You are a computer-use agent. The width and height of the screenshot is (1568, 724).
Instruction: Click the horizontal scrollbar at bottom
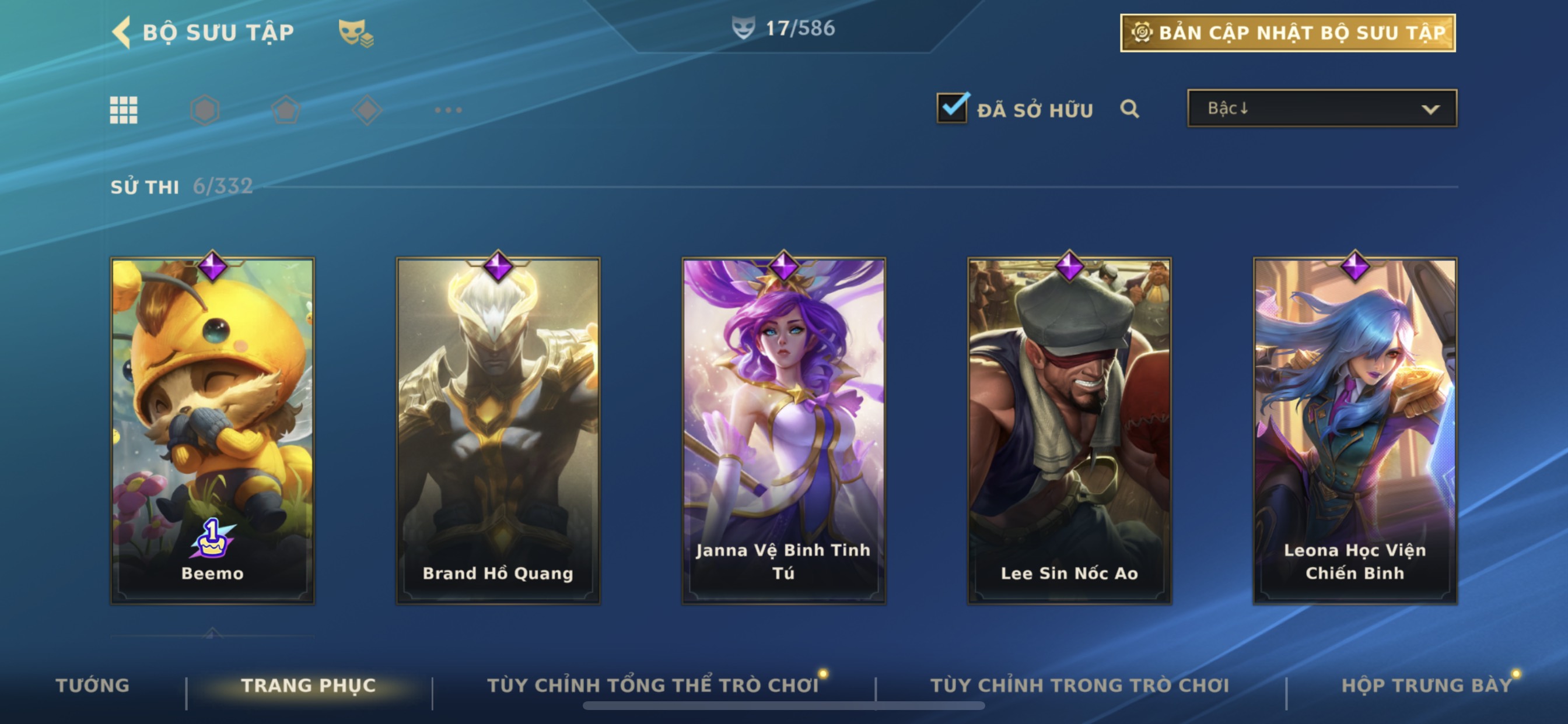click(x=783, y=706)
